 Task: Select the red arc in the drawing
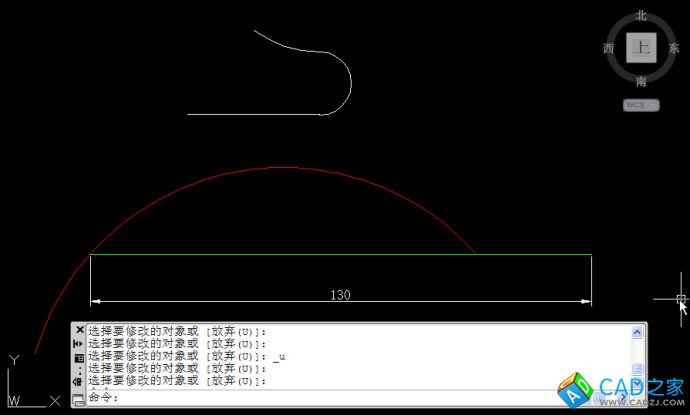(x=282, y=168)
